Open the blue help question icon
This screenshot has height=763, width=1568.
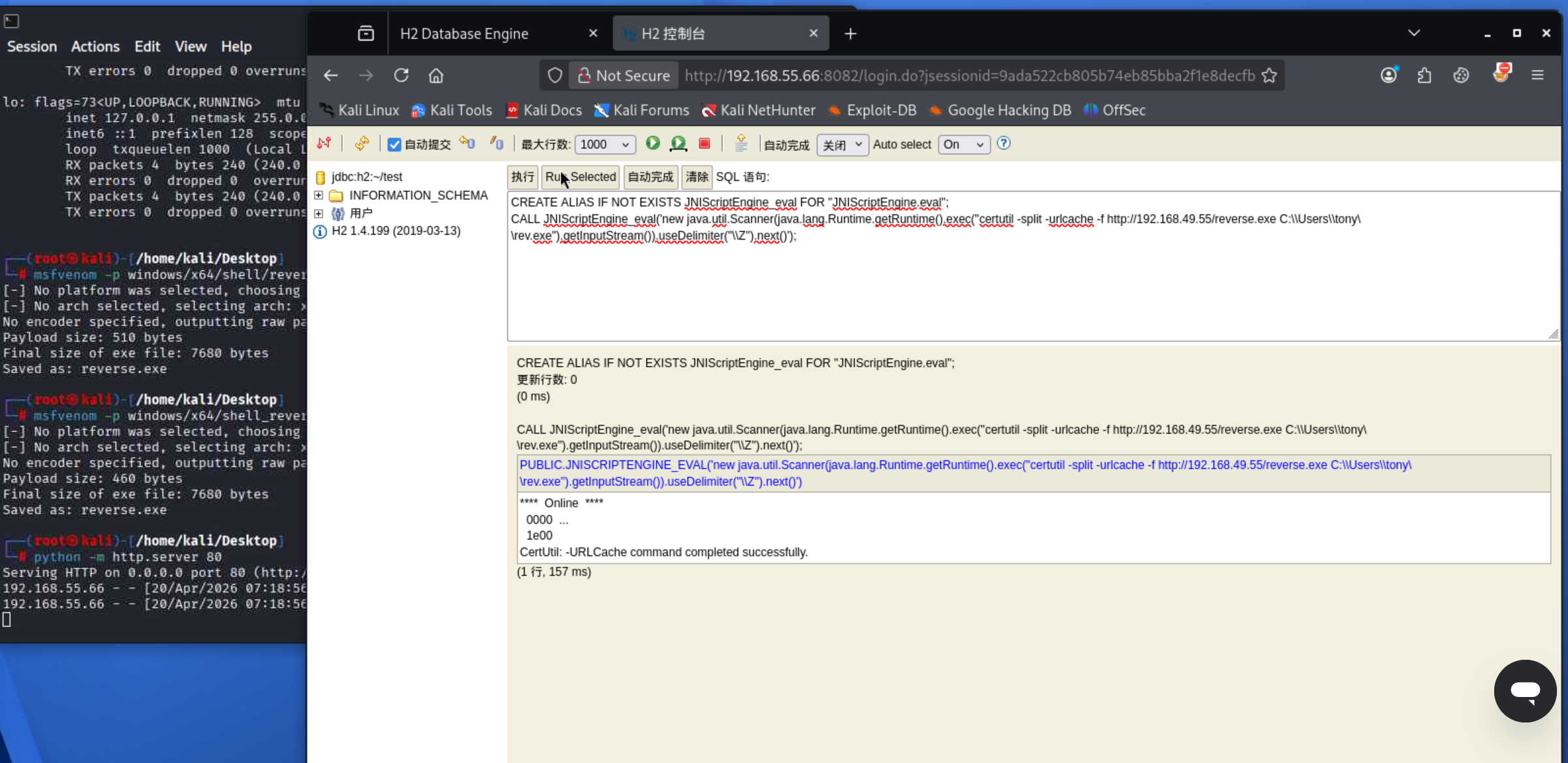(x=1004, y=144)
